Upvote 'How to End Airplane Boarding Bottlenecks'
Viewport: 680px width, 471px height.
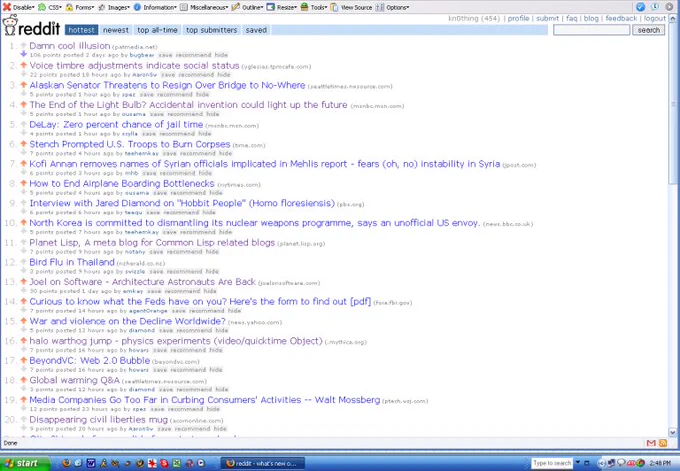[23, 183]
